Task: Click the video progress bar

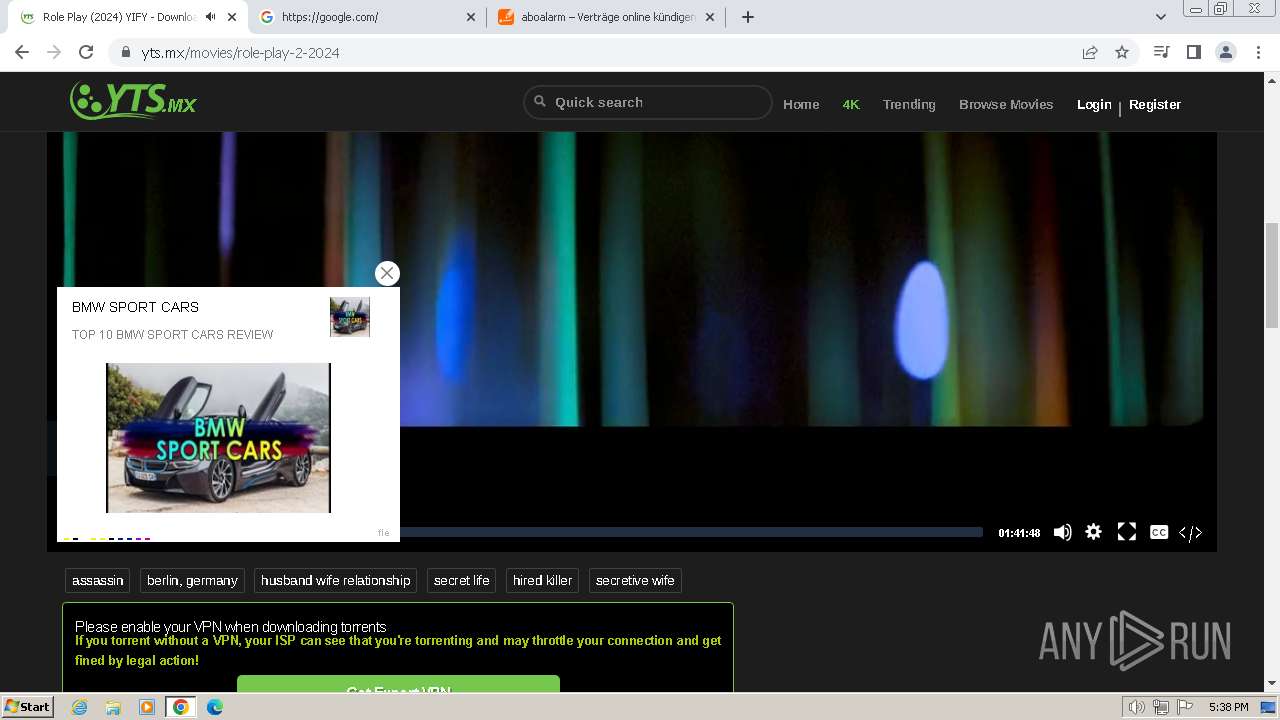Action: coord(690,532)
